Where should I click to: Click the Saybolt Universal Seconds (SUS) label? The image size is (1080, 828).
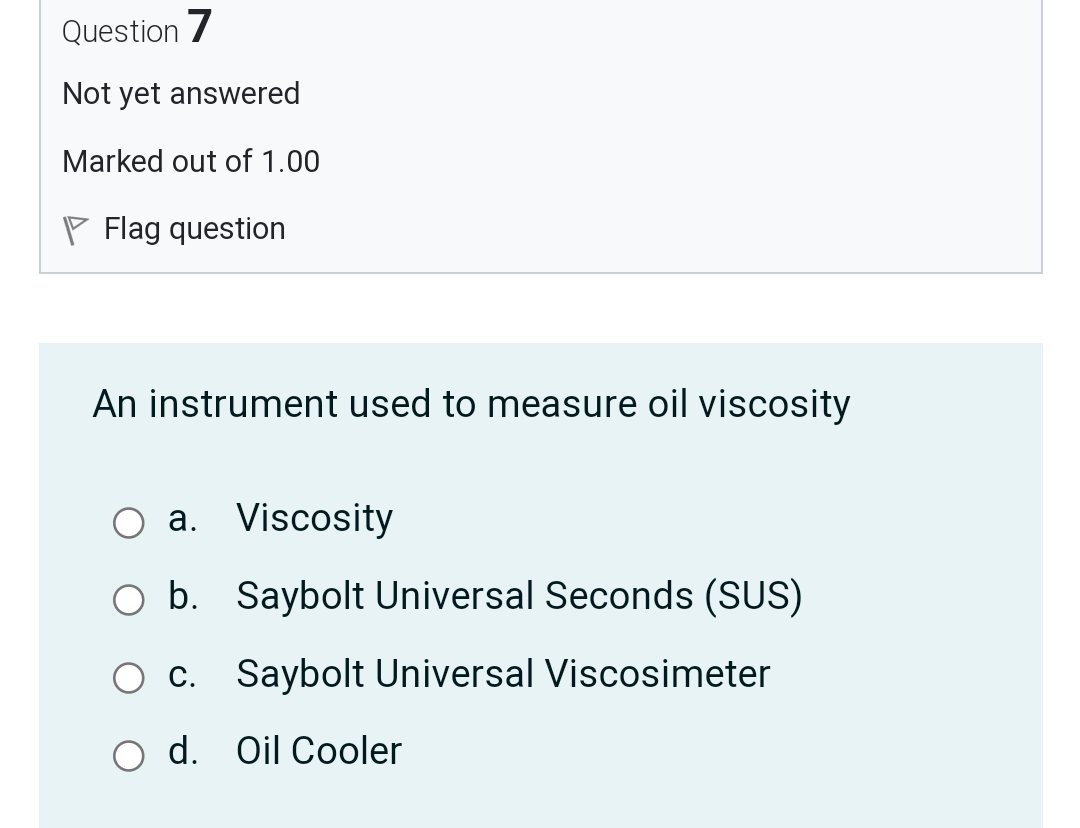pos(519,596)
